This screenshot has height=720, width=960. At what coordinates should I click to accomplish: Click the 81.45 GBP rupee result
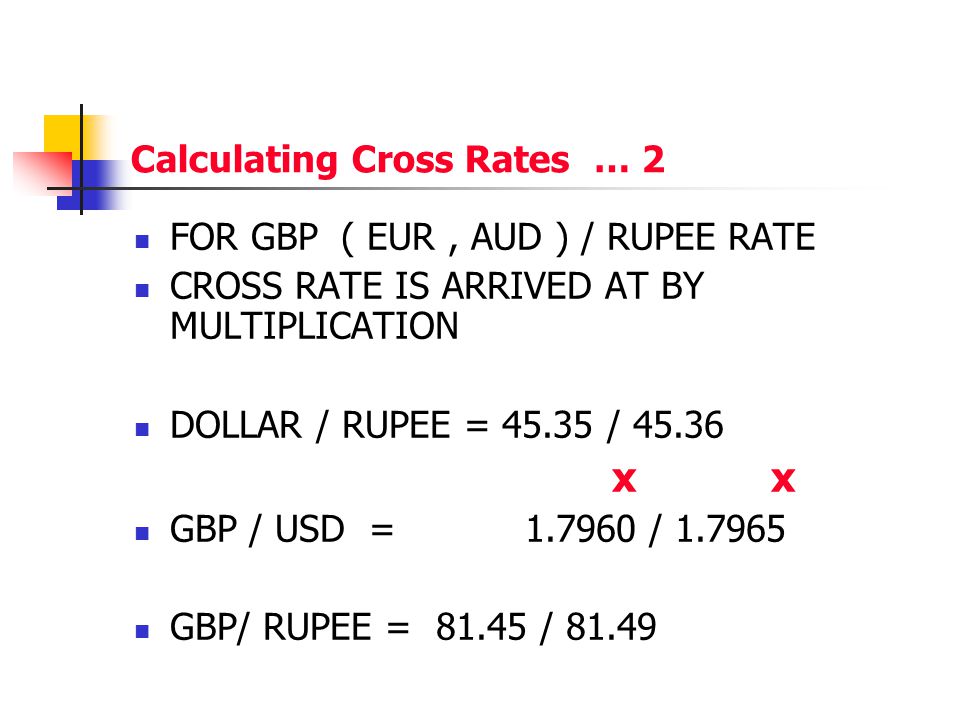click(x=481, y=627)
